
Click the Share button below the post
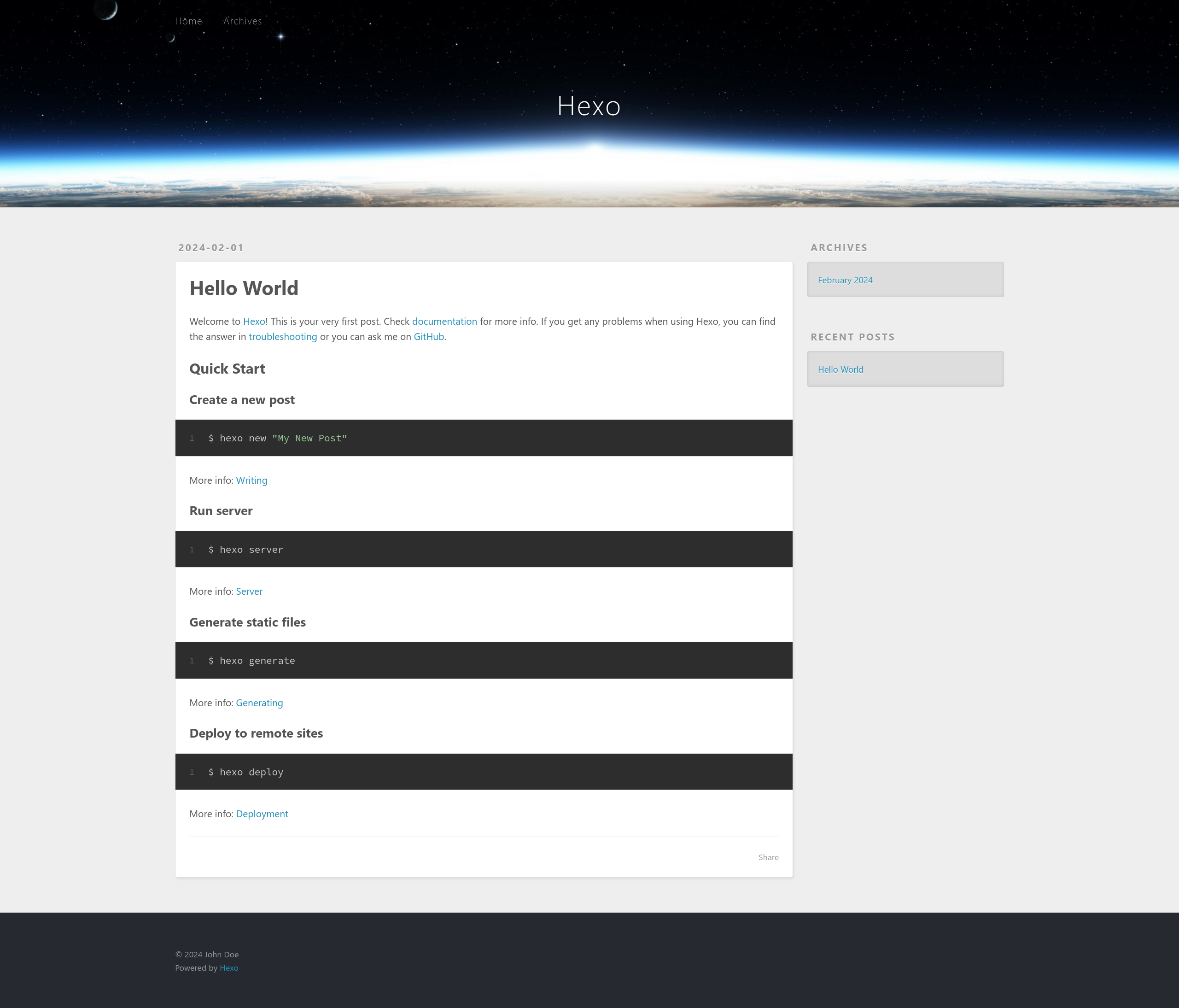768,857
